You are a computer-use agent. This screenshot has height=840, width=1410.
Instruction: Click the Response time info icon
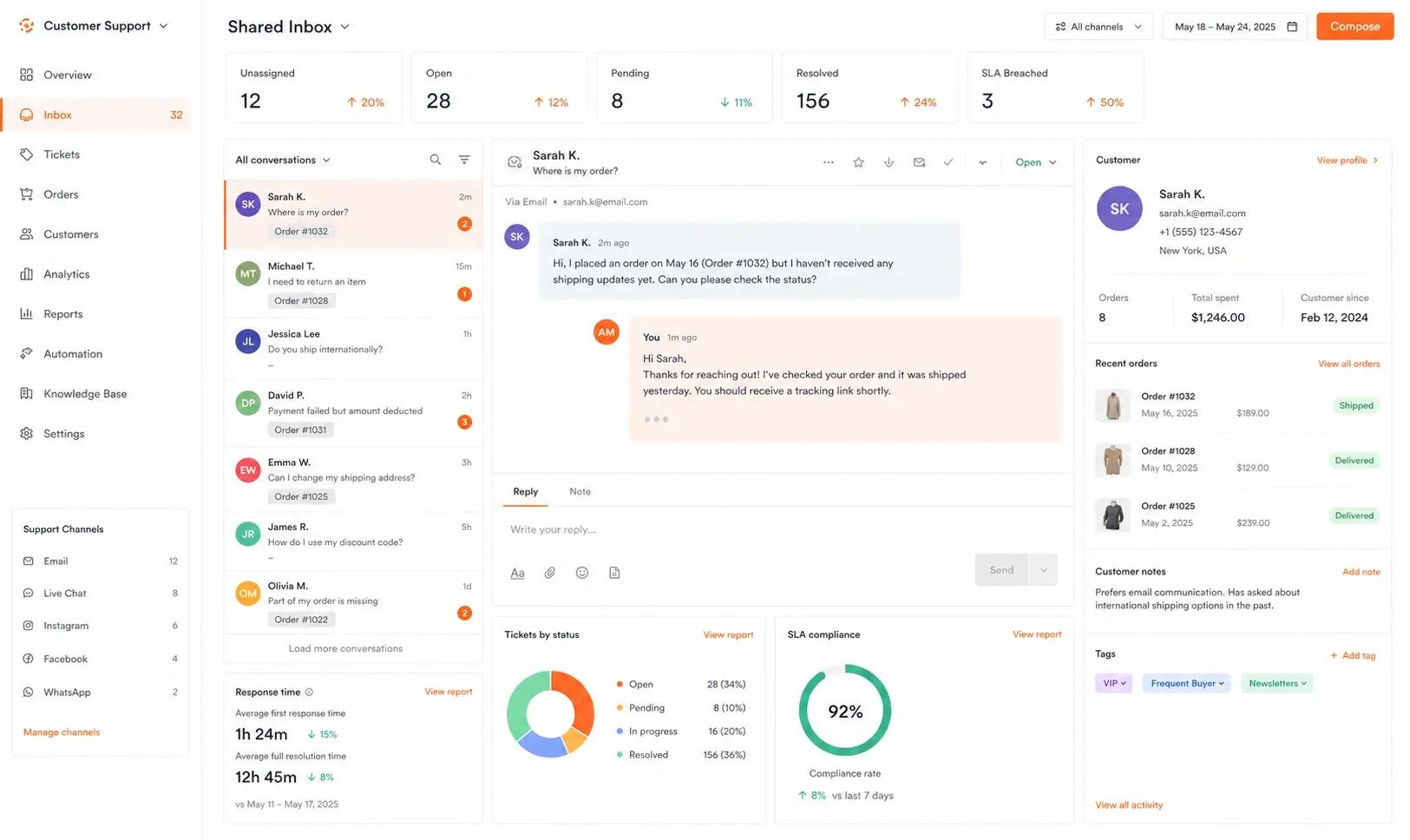(309, 692)
